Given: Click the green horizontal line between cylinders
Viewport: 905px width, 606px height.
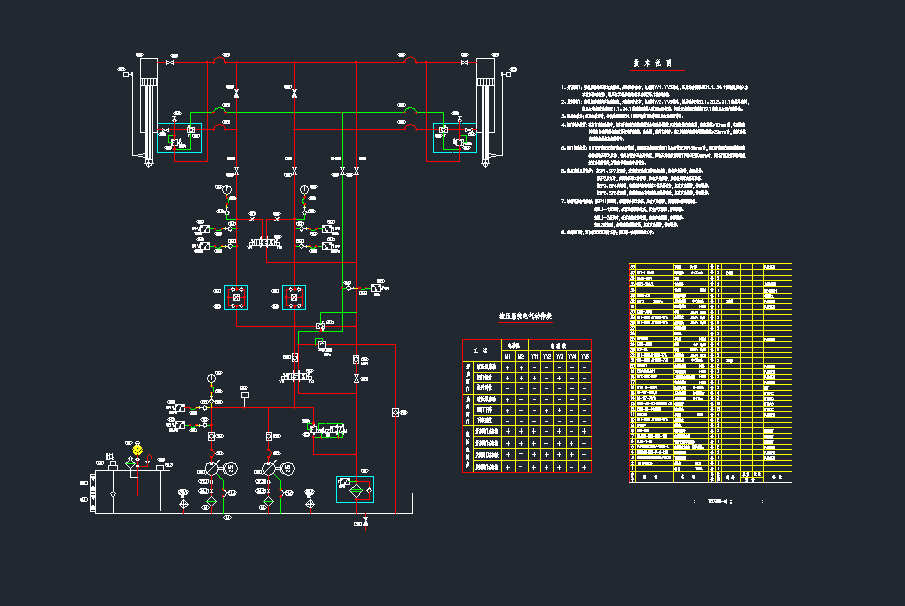Looking at the screenshot, I should coord(320,112).
